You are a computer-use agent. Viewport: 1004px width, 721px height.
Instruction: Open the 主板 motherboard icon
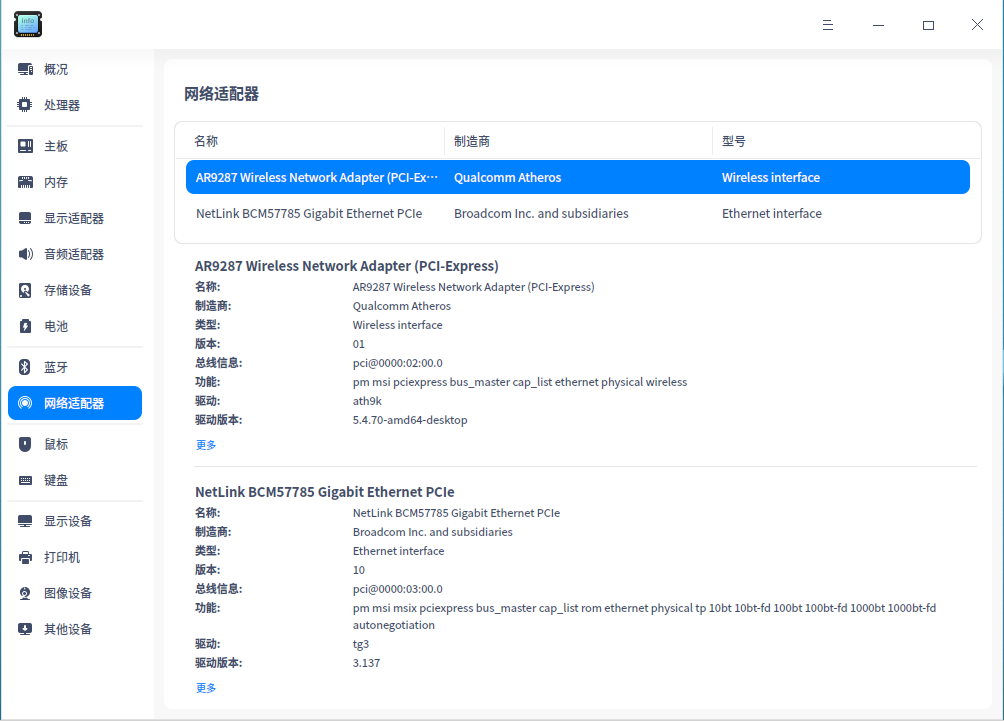pyautogui.click(x=25, y=146)
